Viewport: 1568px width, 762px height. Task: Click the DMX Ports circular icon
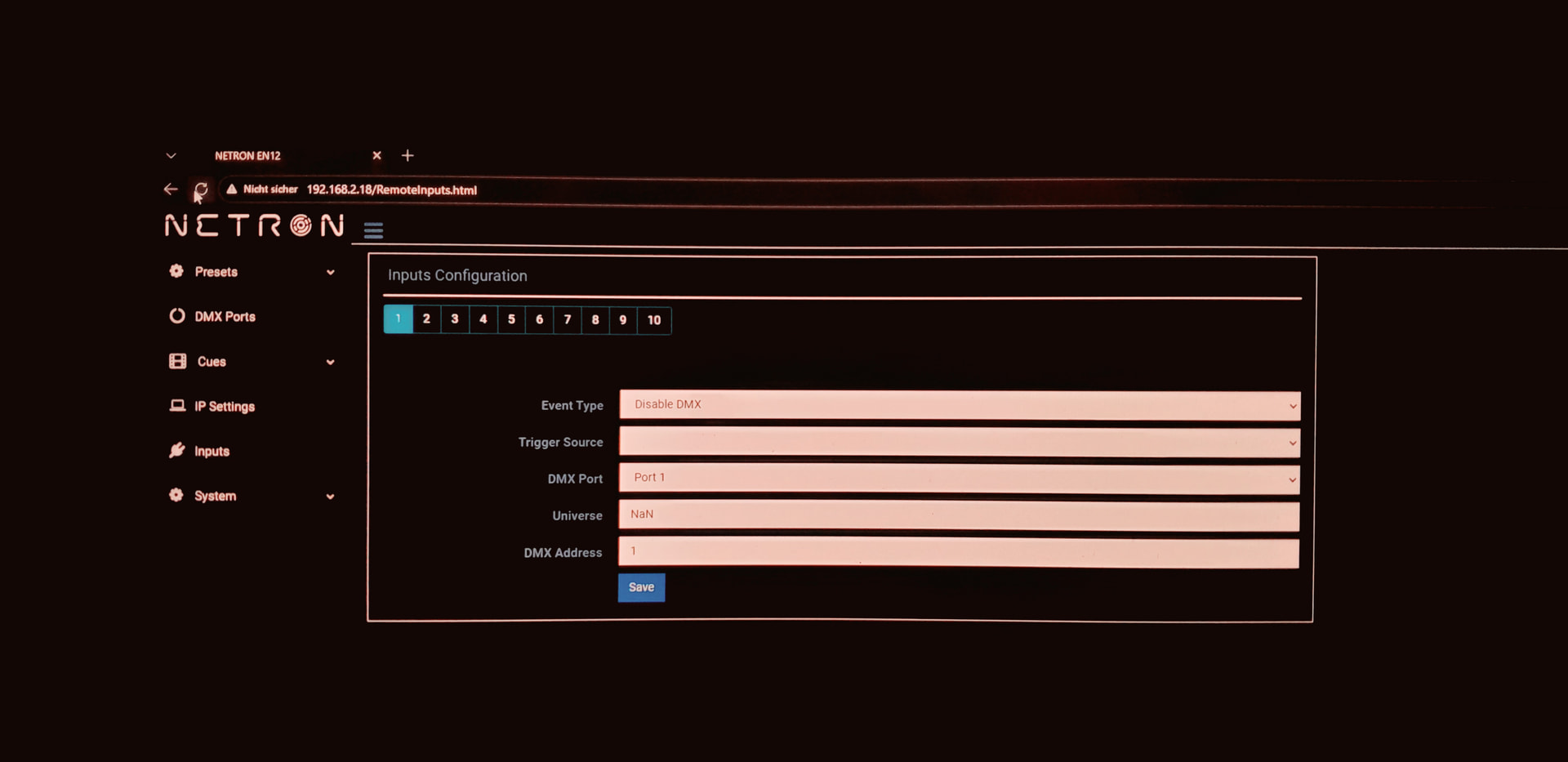pyautogui.click(x=177, y=316)
